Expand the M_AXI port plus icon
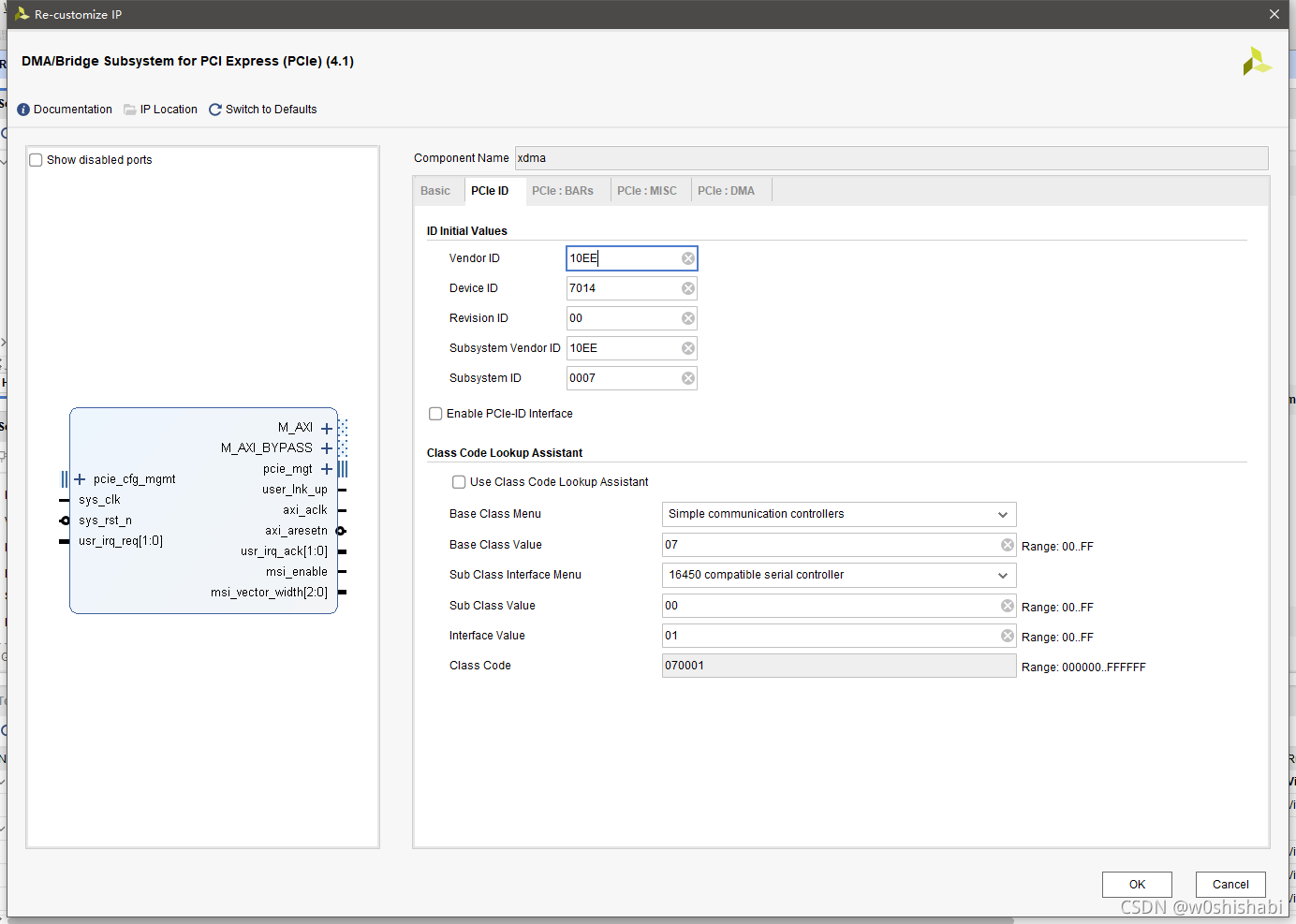 click(x=327, y=428)
